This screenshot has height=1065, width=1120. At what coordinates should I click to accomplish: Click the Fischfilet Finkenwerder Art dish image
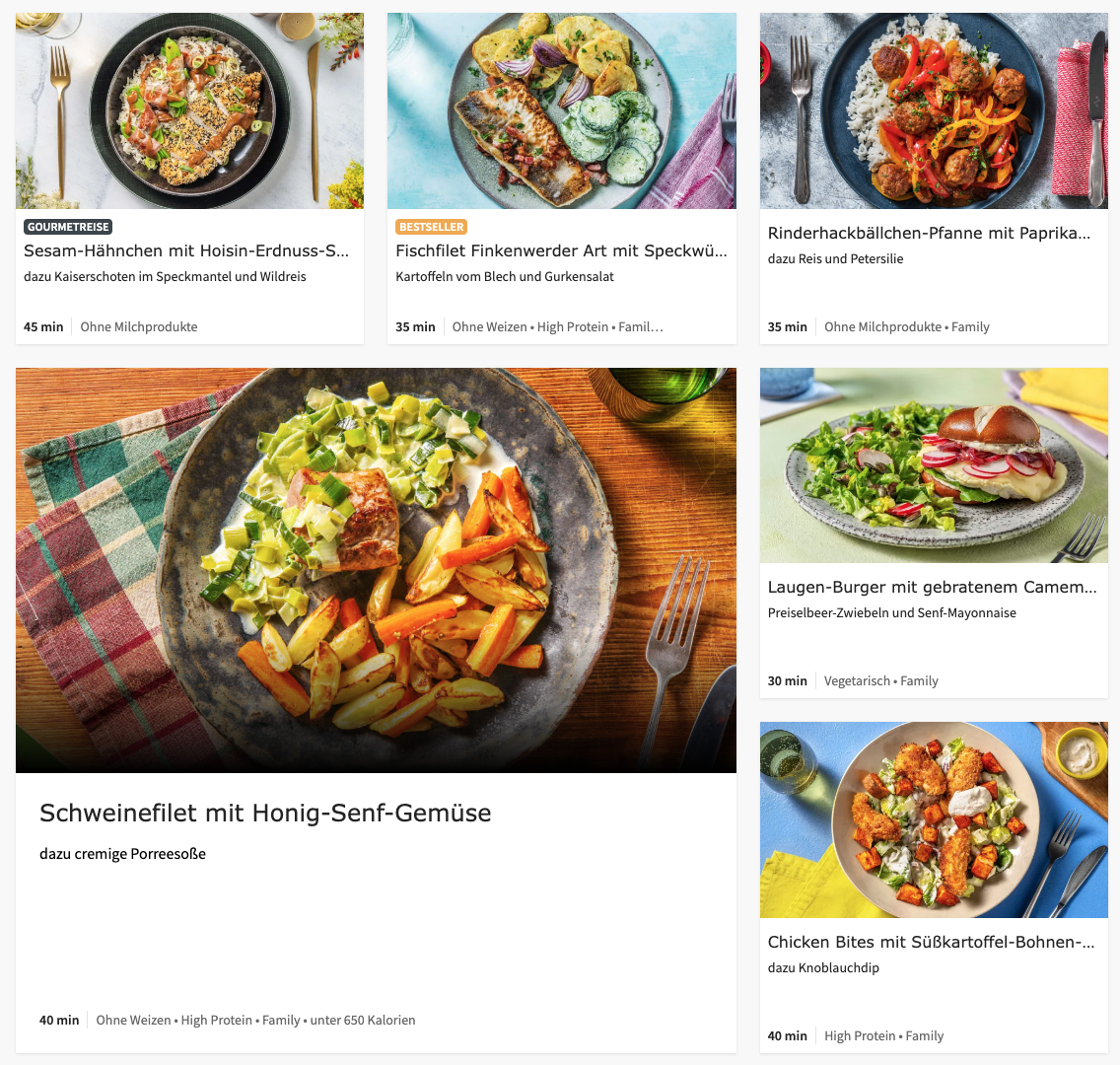click(x=562, y=110)
